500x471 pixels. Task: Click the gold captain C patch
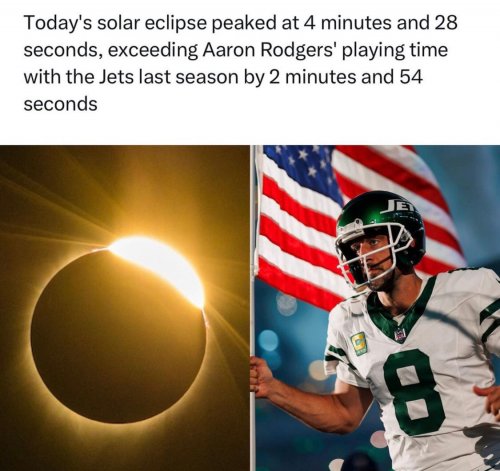coord(359,344)
